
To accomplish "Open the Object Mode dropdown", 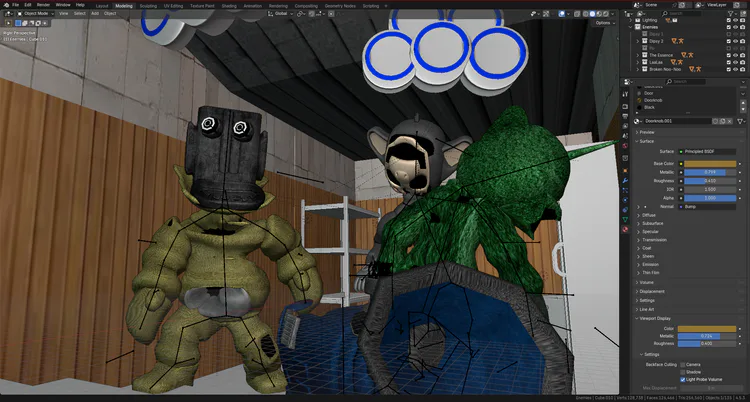I will point(35,13).
